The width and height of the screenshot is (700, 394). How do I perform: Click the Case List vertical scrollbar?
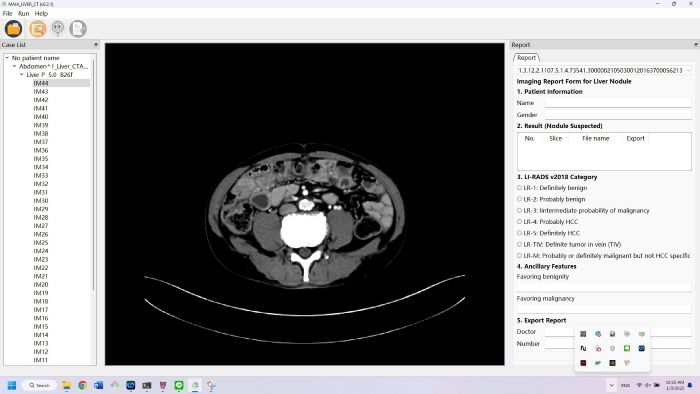click(94, 174)
